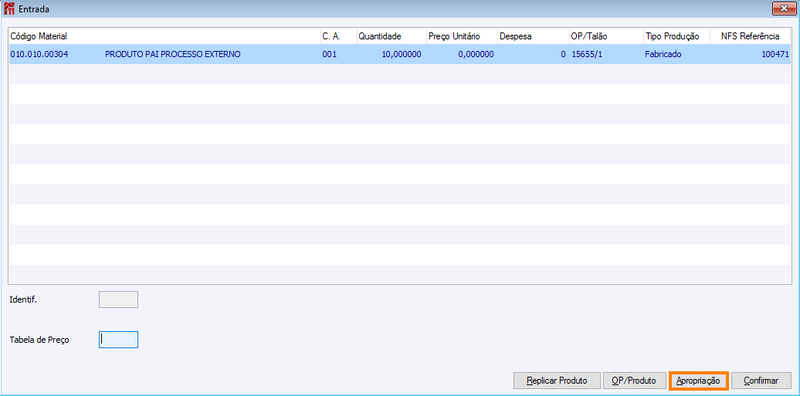800x396 pixels.
Task: Click NFS reference value 100471
Action: 777,54
